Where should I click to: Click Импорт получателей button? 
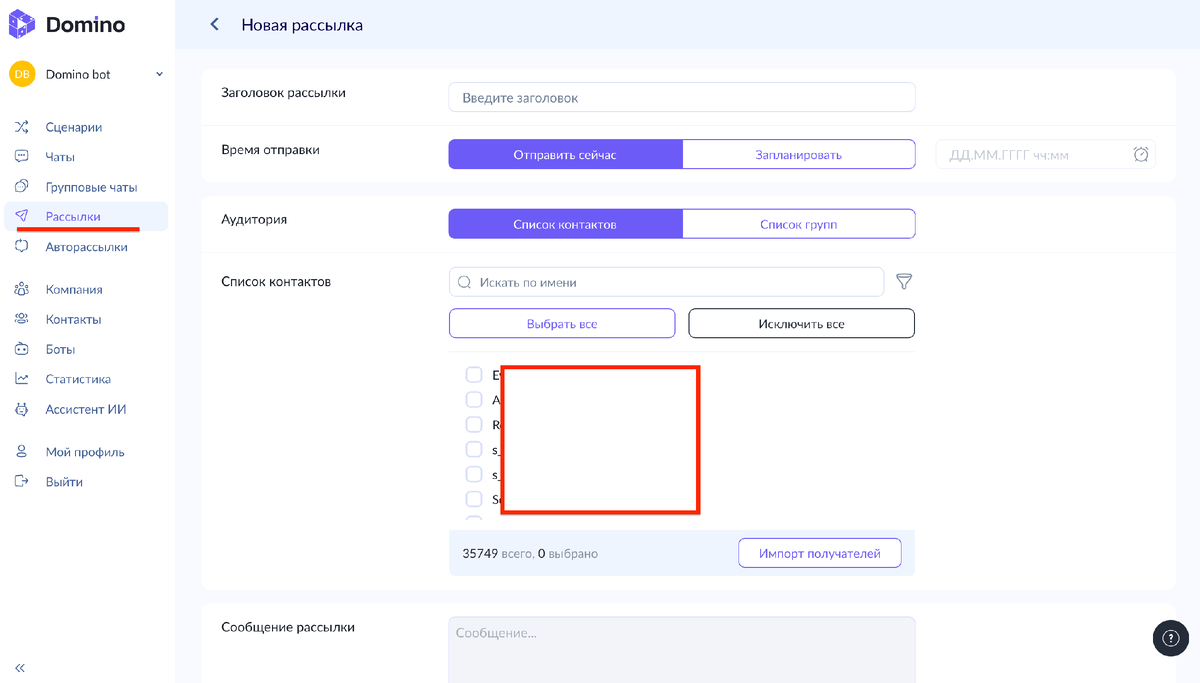(x=819, y=553)
